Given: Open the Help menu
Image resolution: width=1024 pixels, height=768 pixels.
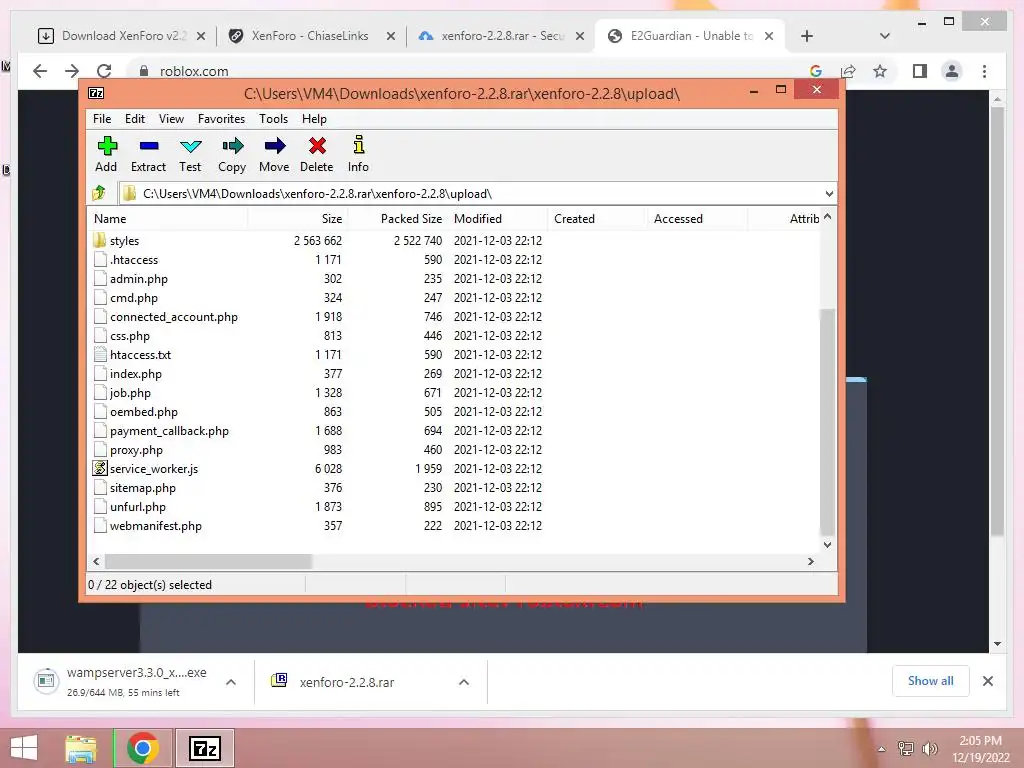Looking at the screenshot, I should tap(314, 119).
